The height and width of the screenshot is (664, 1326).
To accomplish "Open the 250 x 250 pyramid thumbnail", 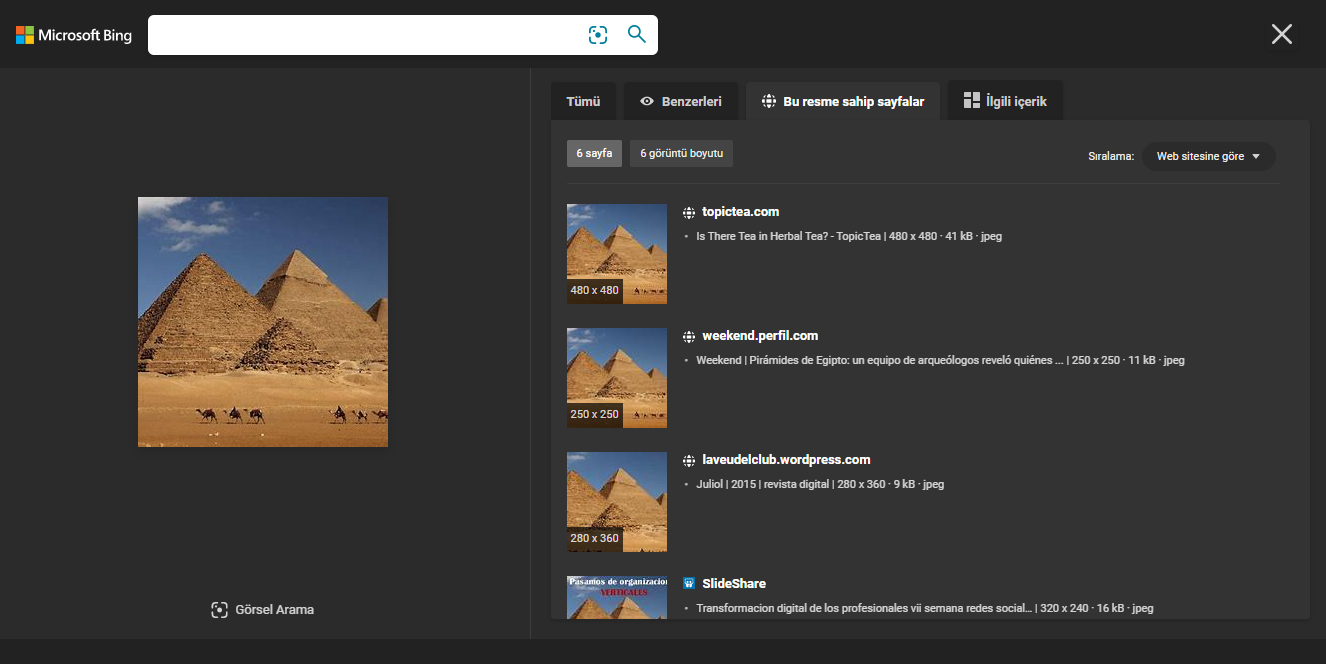I will pyautogui.click(x=616, y=377).
